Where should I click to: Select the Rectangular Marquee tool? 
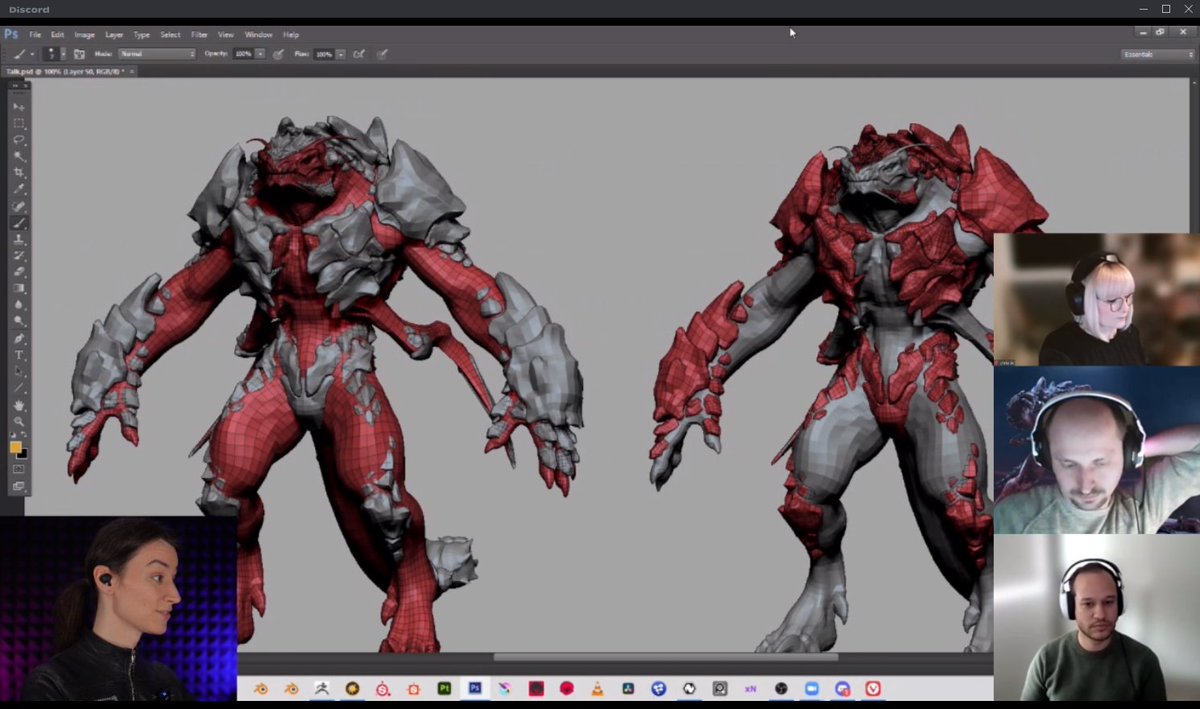pos(19,123)
